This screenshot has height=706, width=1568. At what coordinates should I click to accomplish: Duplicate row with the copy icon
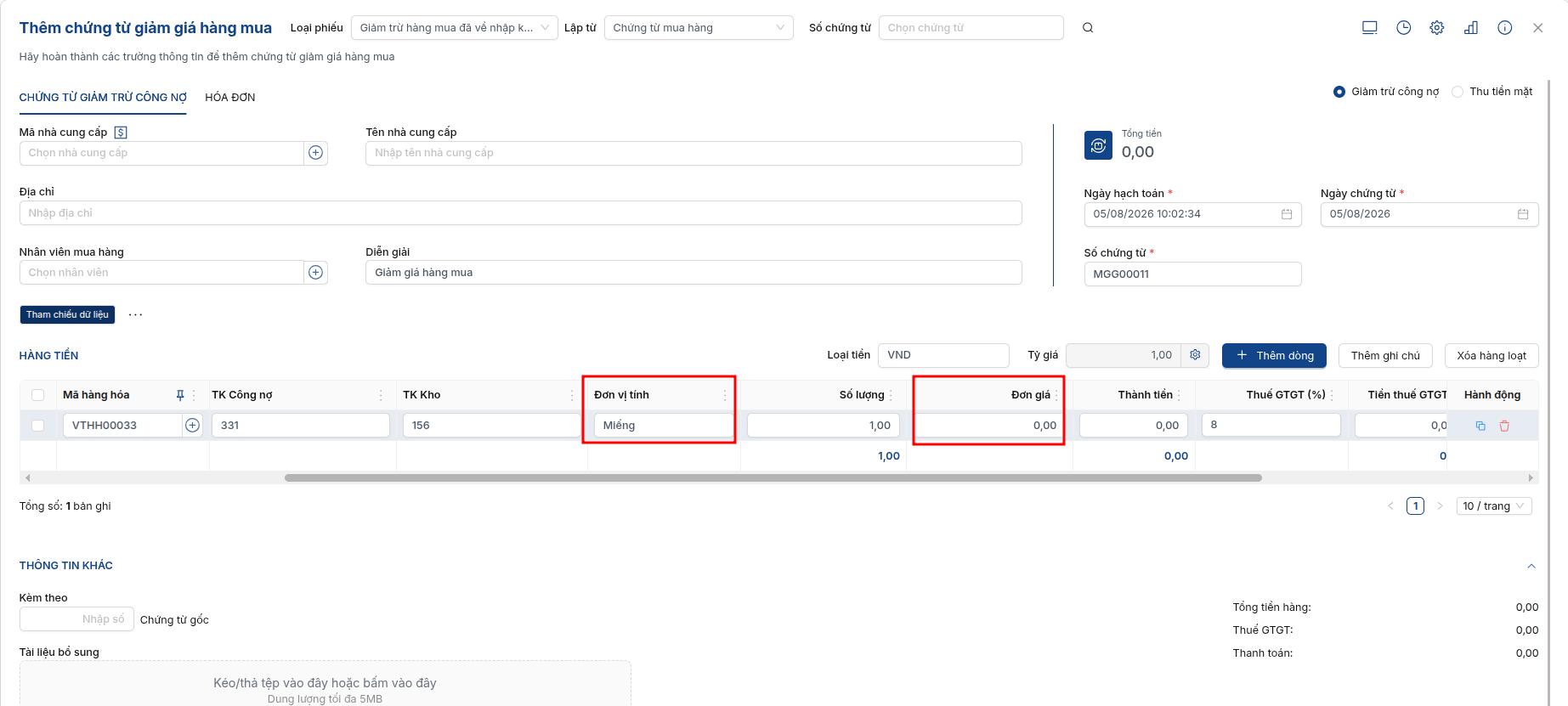click(1480, 426)
